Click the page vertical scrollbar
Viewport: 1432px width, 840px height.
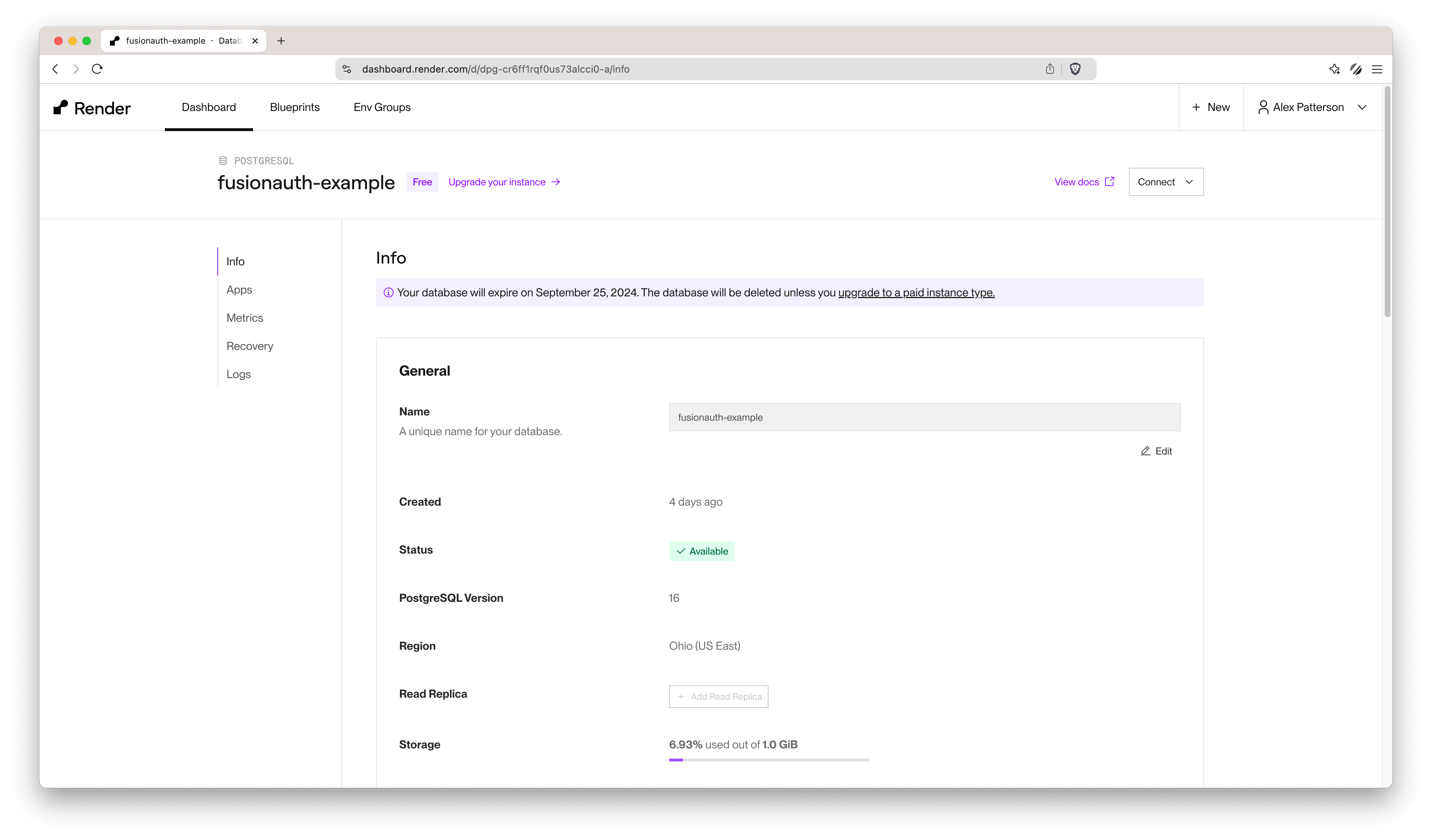coord(1388,202)
